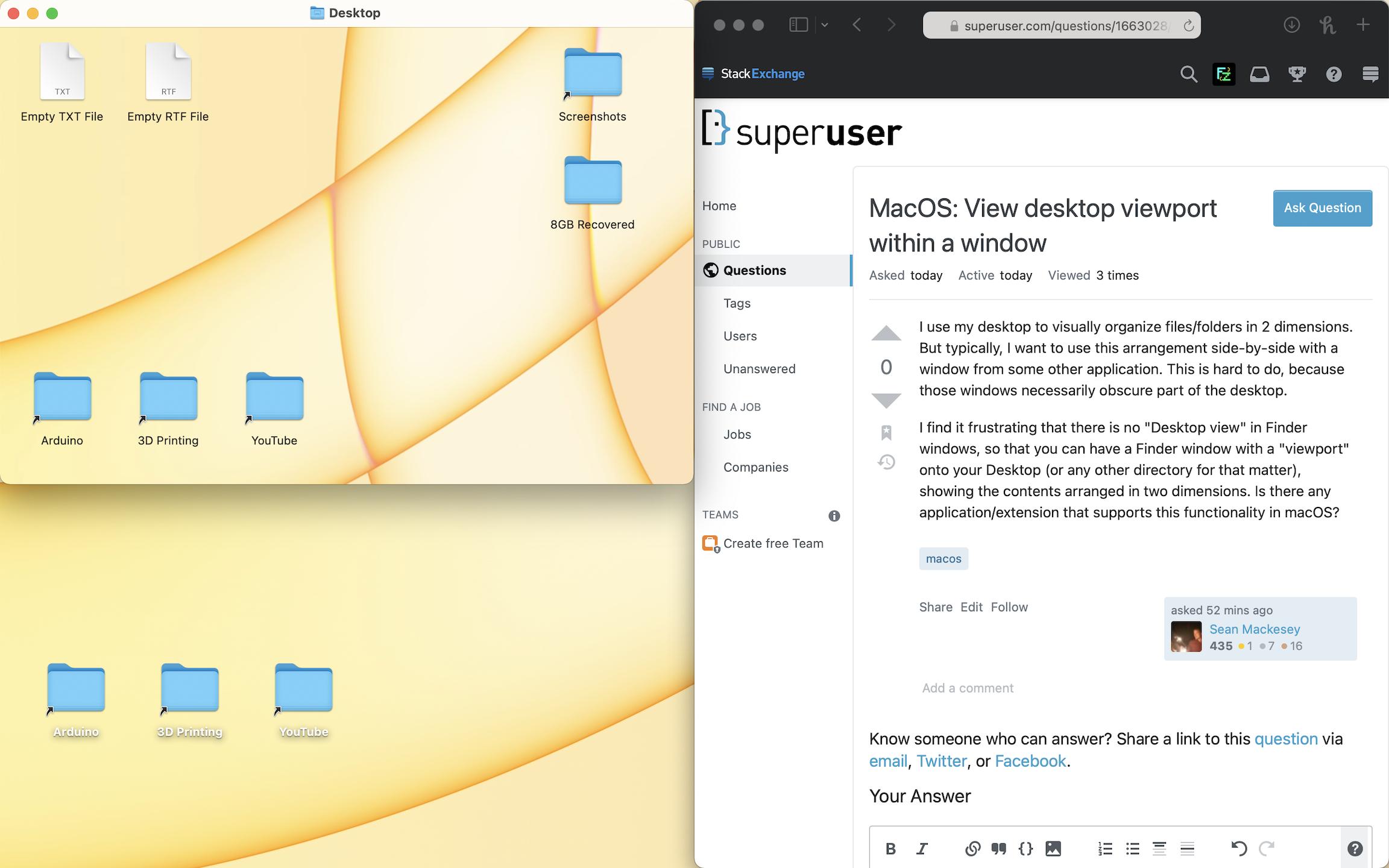Upvote the question
This screenshot has height=868, width=1389.
coord(886,334)
